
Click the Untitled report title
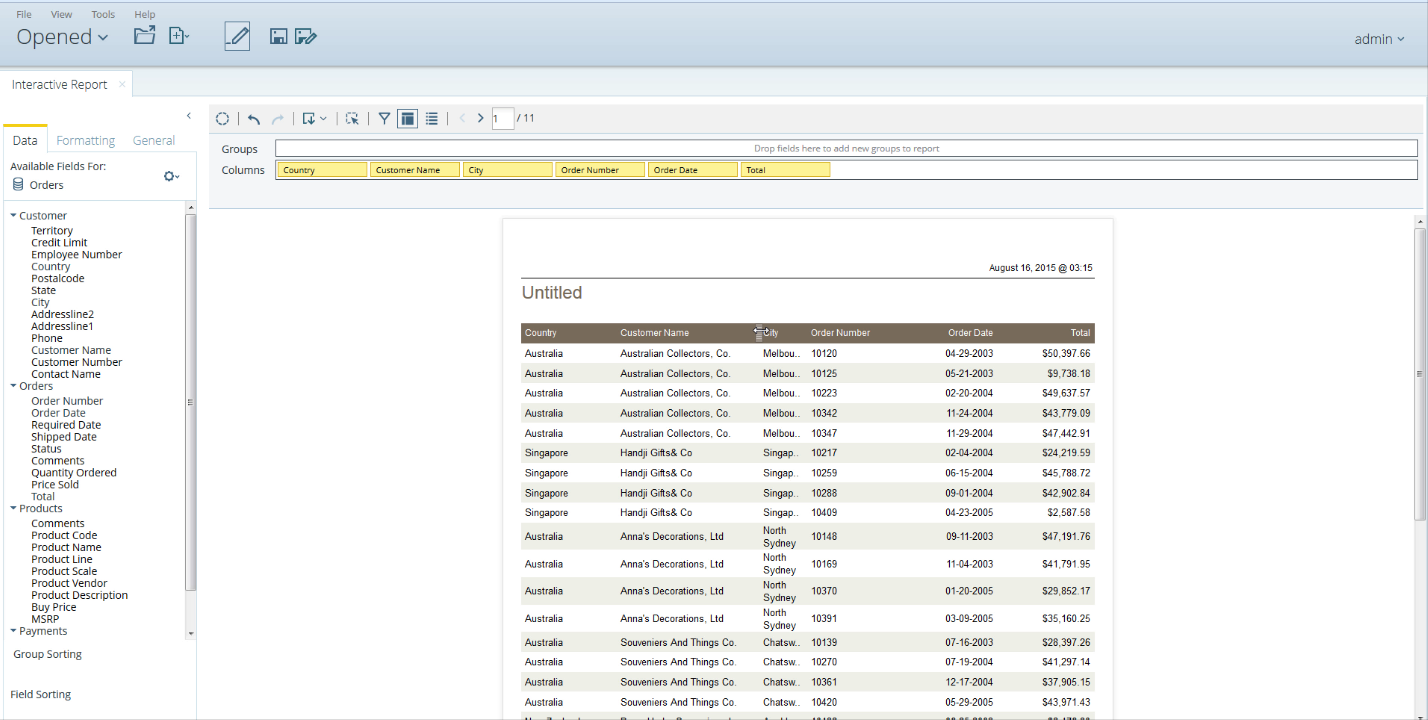click(552, 293)
